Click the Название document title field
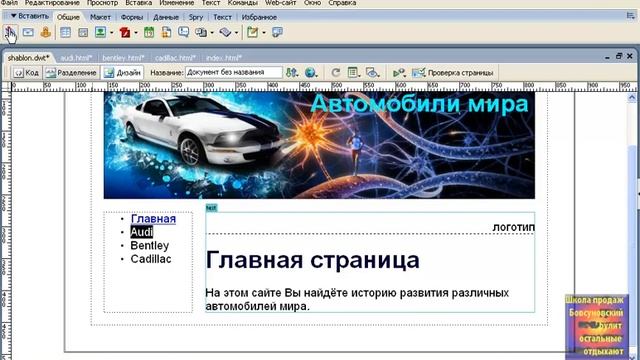This screenshot has height=360, width=640. [233, 73]
